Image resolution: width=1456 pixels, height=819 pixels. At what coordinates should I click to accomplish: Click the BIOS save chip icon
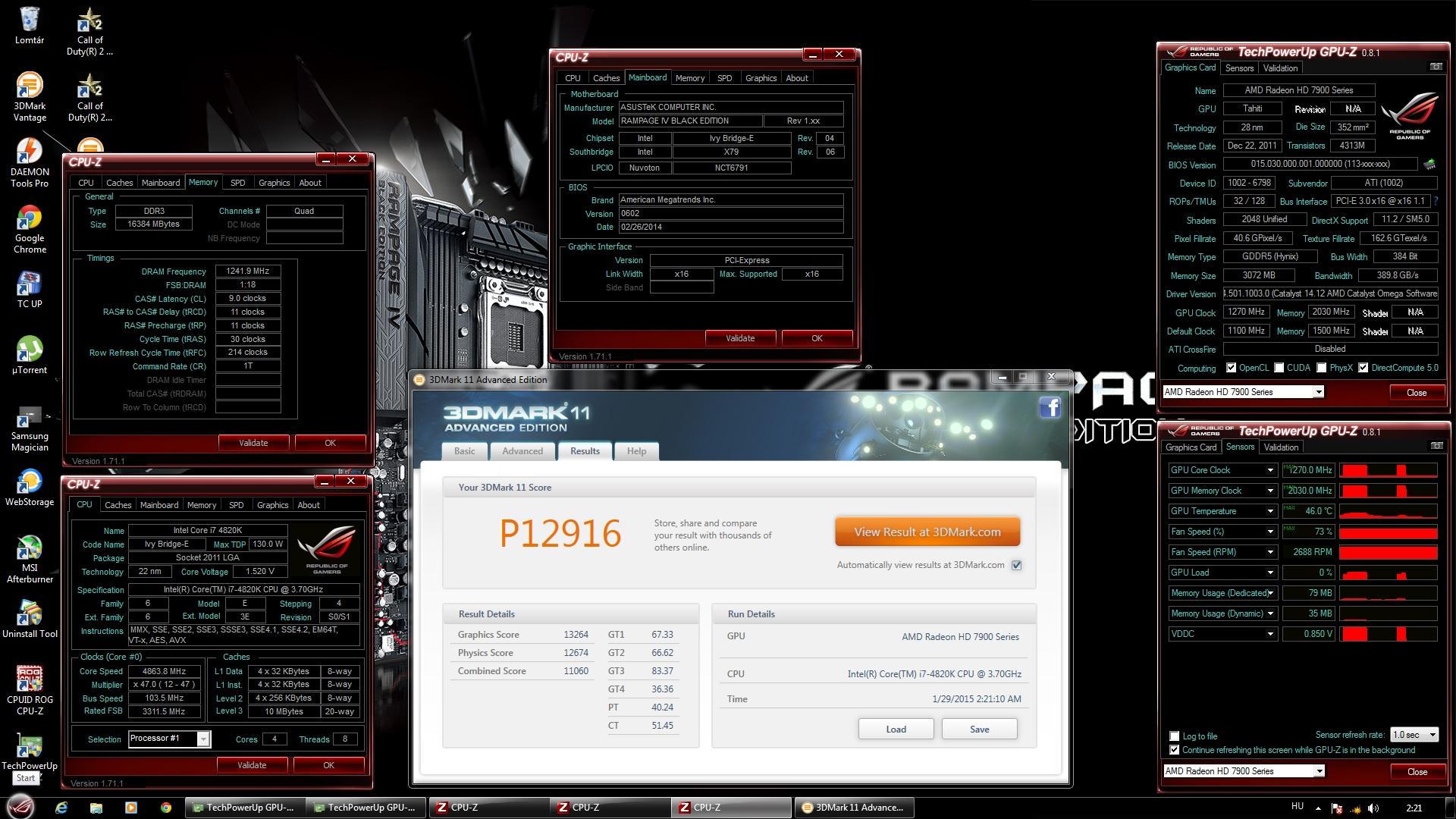1429,165
